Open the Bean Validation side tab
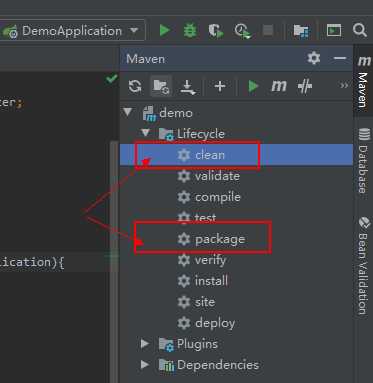 364,266
